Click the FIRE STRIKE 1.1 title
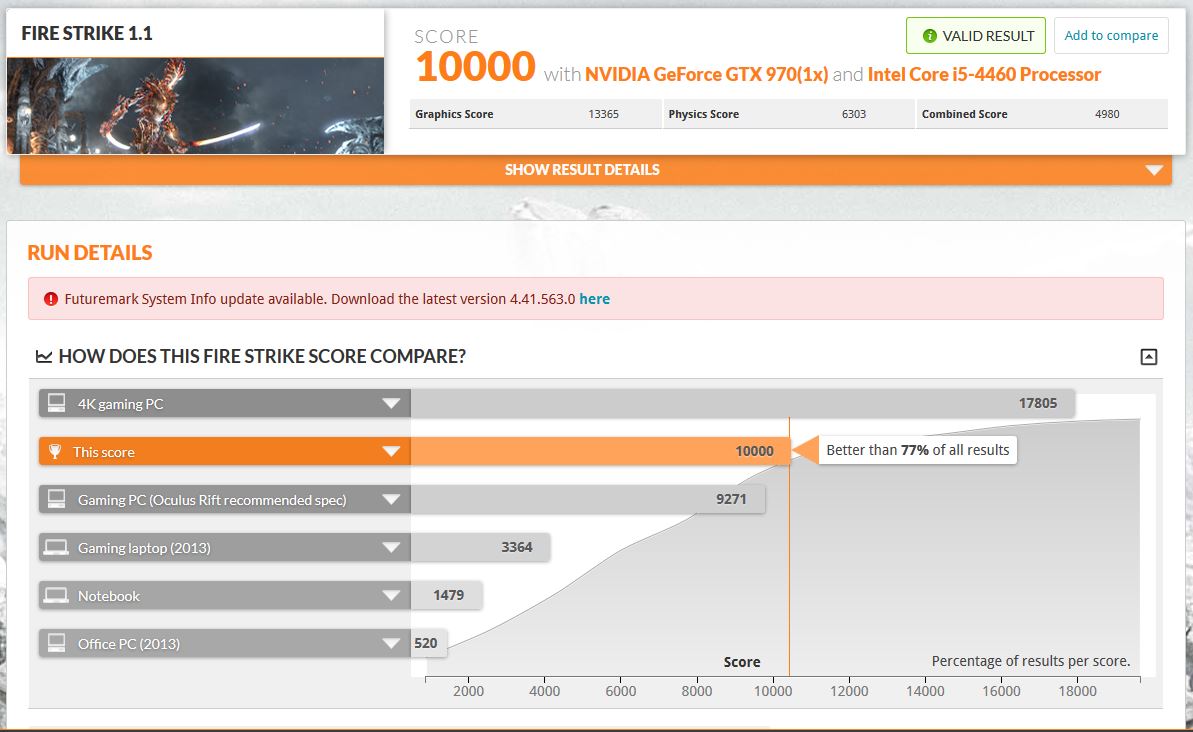The image size is (1193, 732). (x=87, y=33)
